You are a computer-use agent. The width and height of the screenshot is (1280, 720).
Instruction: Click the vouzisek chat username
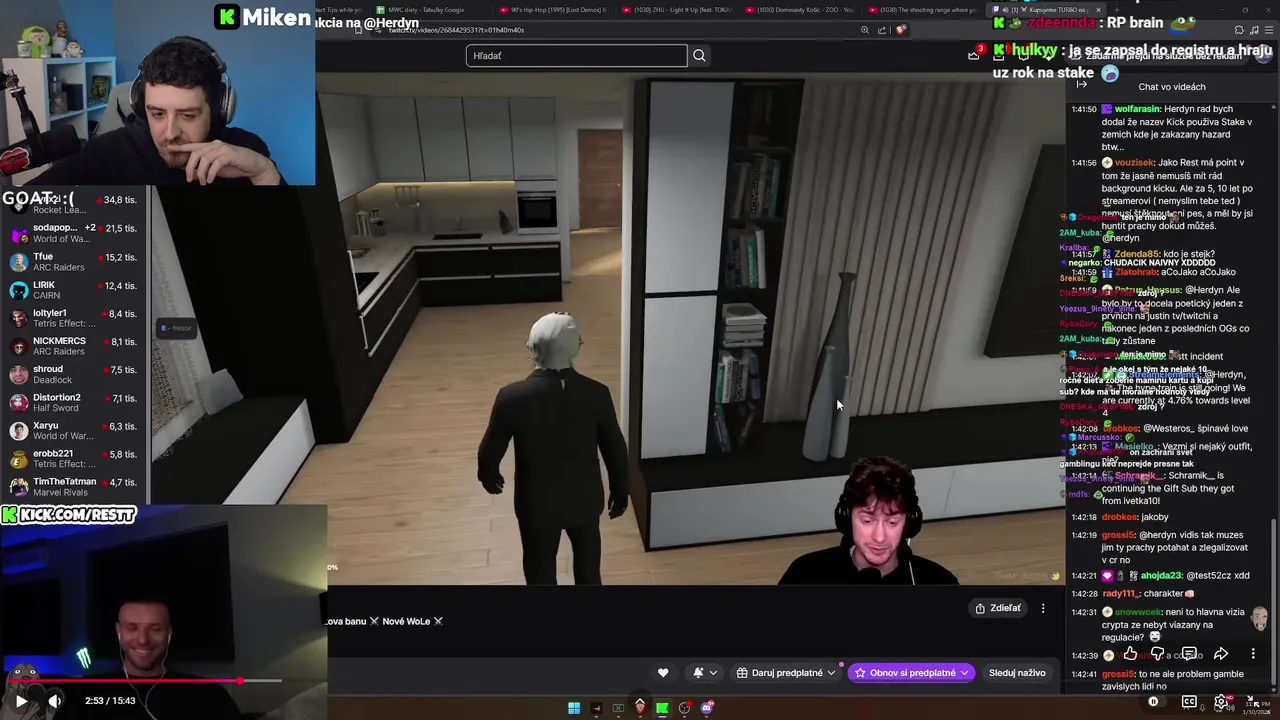1135,162
